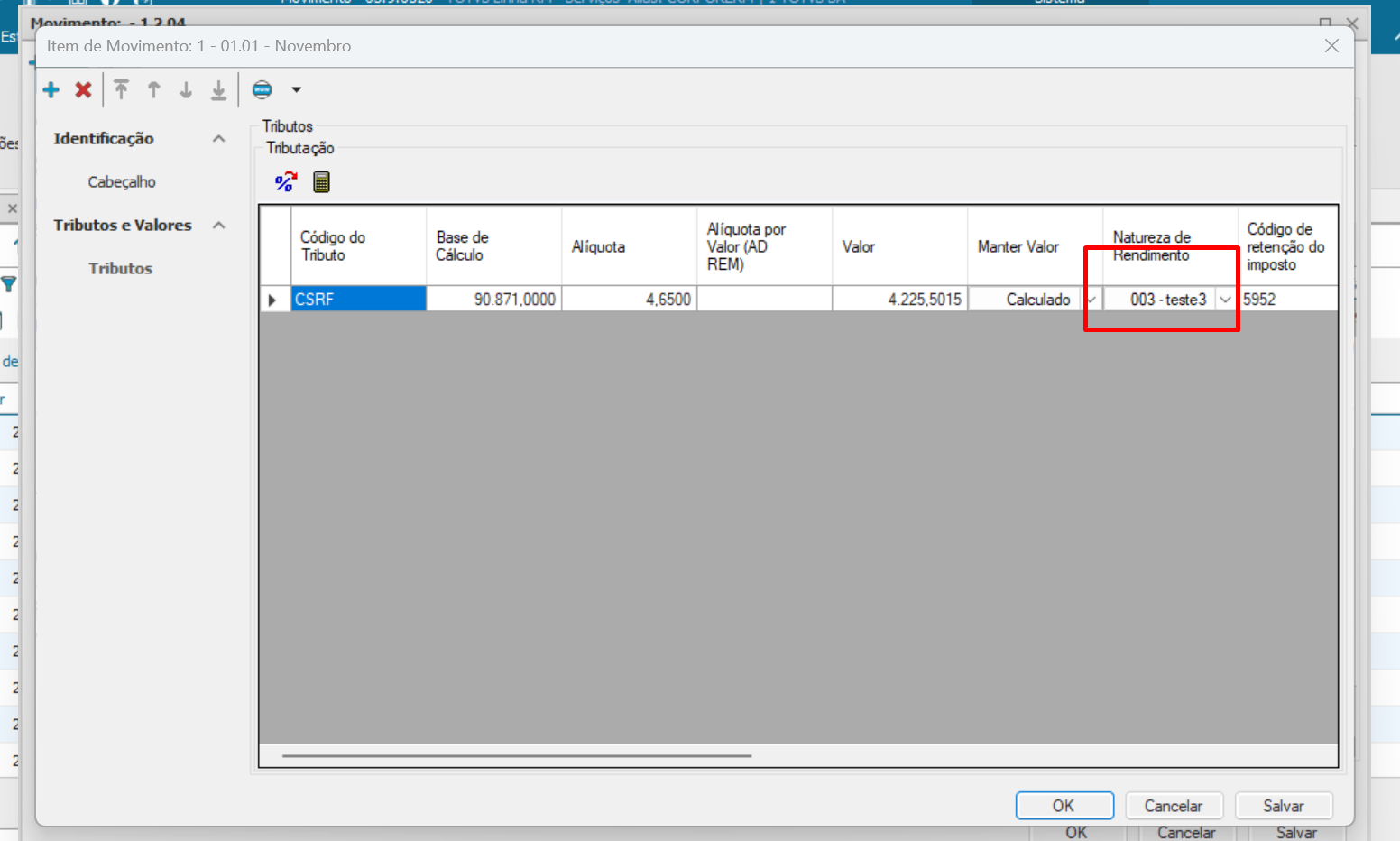
Task: Go to next record down arrow
Action: click(186, 89)
